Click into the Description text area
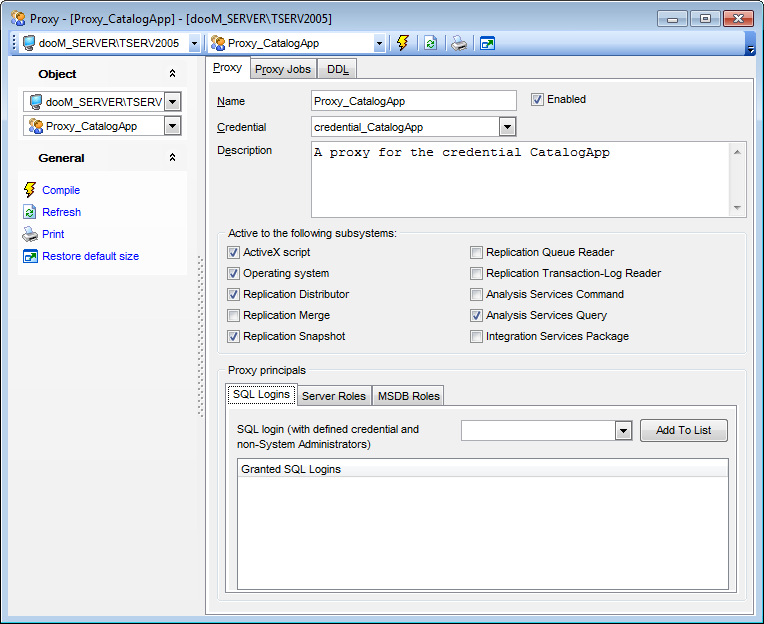This screenshot has width=764, height=624. point(520,180)
